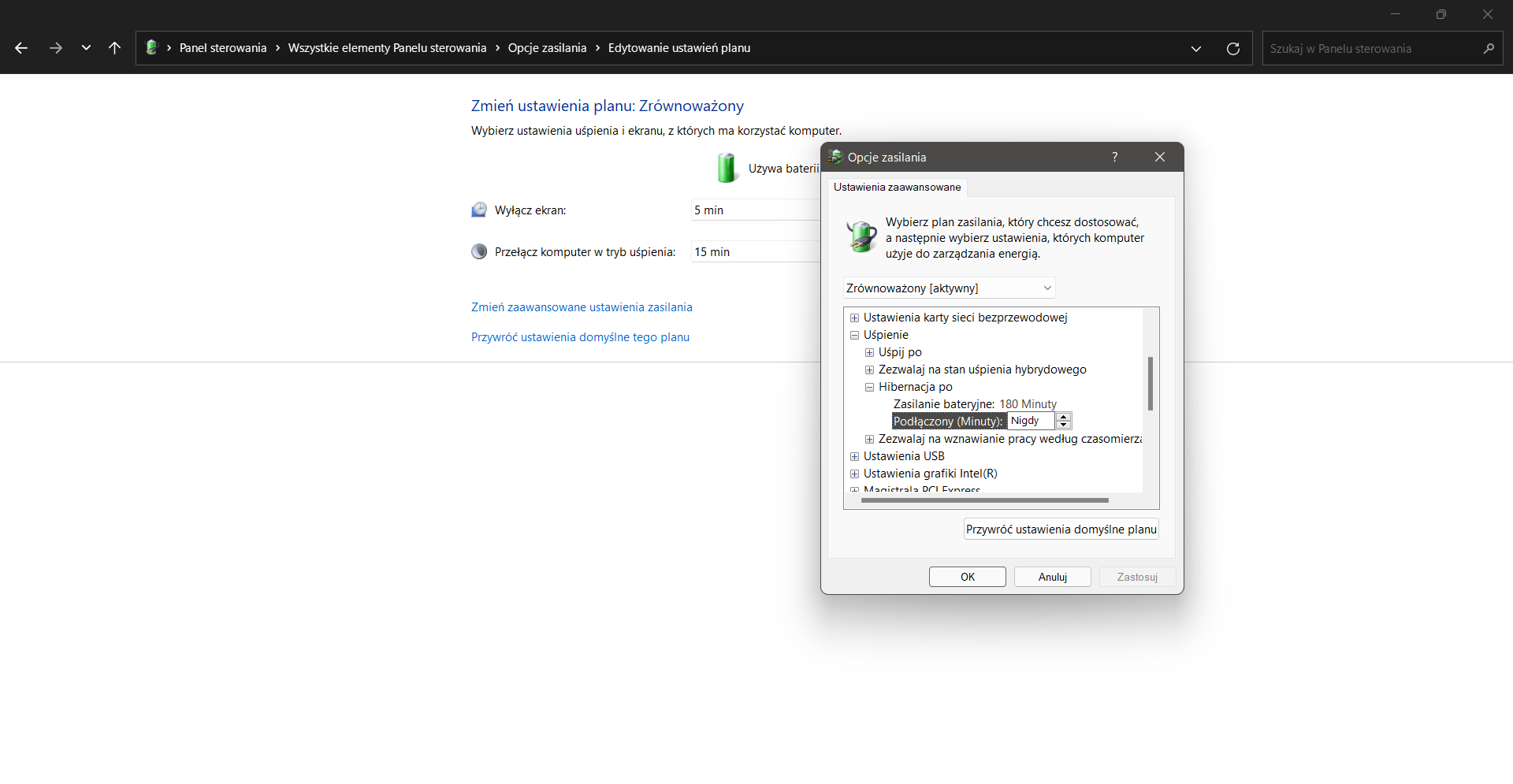Select Uśpienie tree item label
1513x784 pixels.
click(x=886, y=335)
